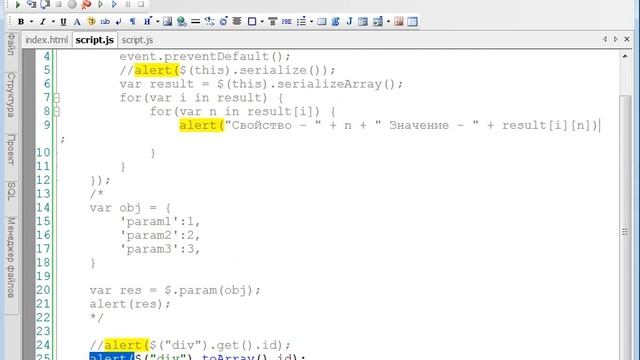Open the dropdown arrow next to heading H

pos(158,22)
